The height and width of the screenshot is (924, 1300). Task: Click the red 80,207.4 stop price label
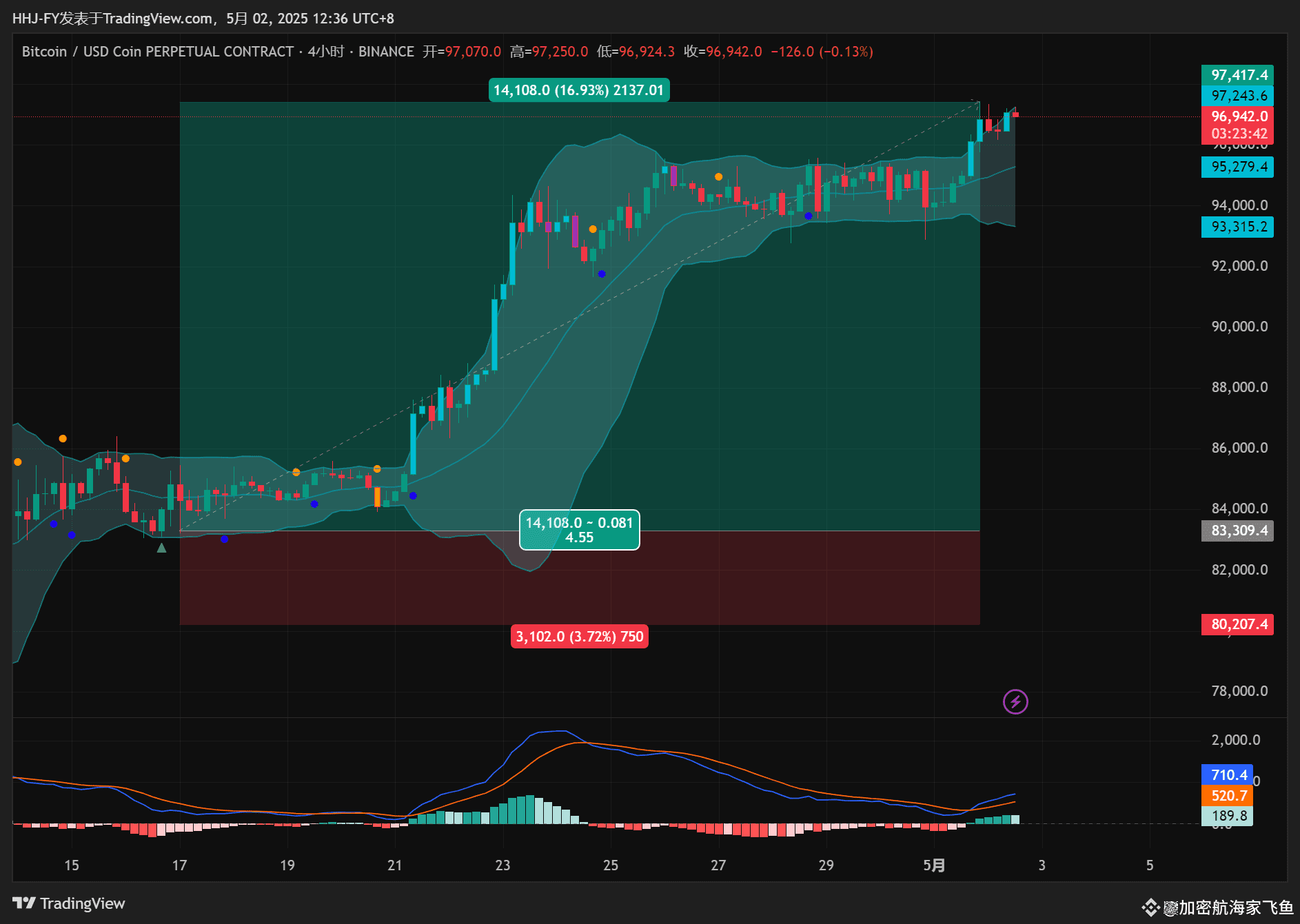[1238, 624]
